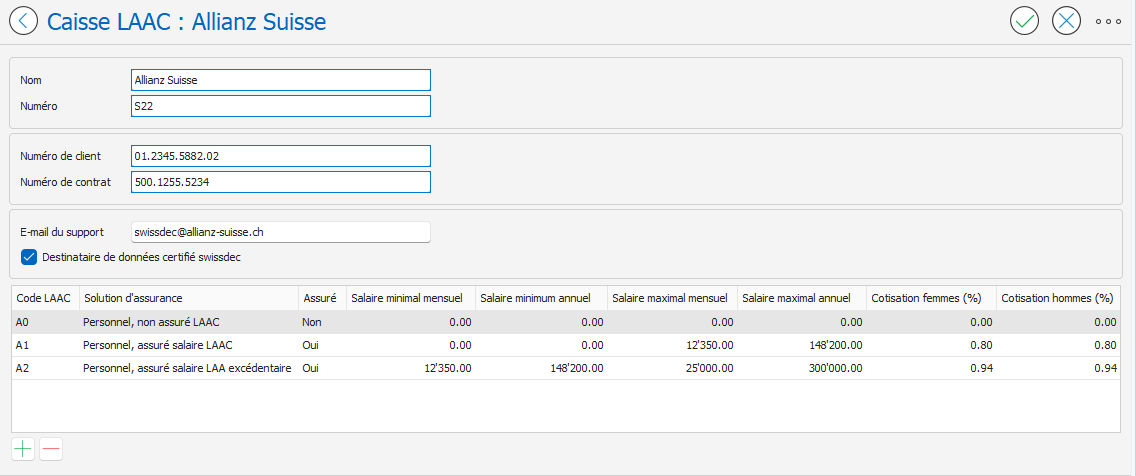Click the 'Oui' Assuré cell in row A1
This screenshot has width=1136, height=476.
pos(322,345)
